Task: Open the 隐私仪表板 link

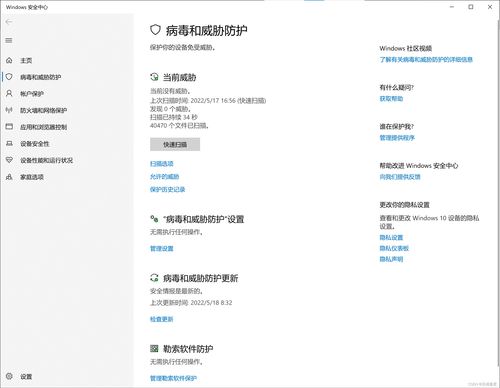Action: (394, 248)
